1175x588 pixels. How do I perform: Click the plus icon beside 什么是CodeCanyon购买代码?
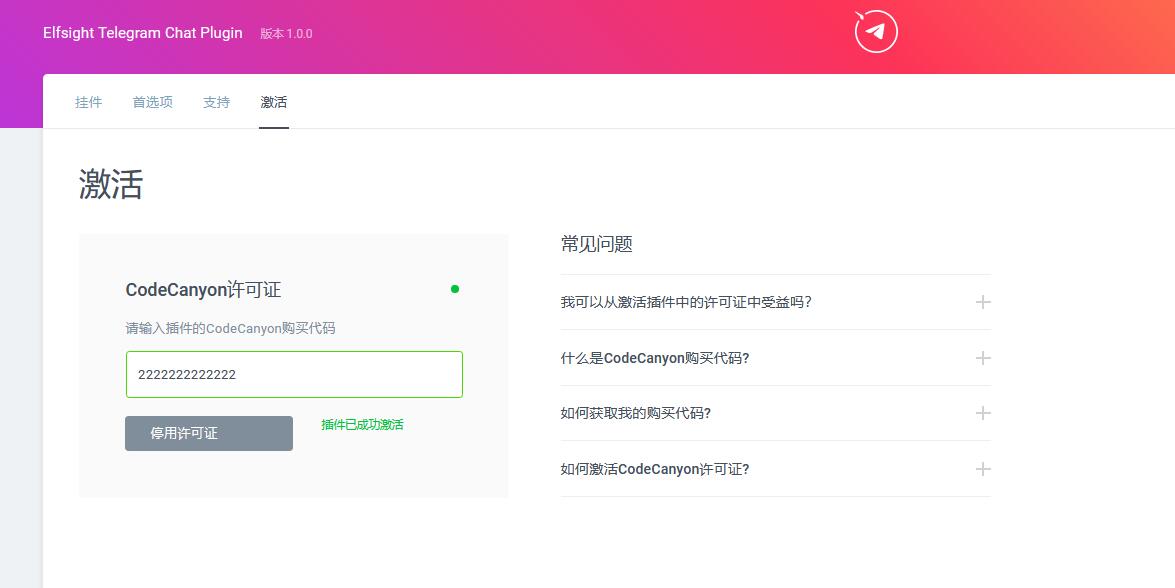tap(982, 358)
